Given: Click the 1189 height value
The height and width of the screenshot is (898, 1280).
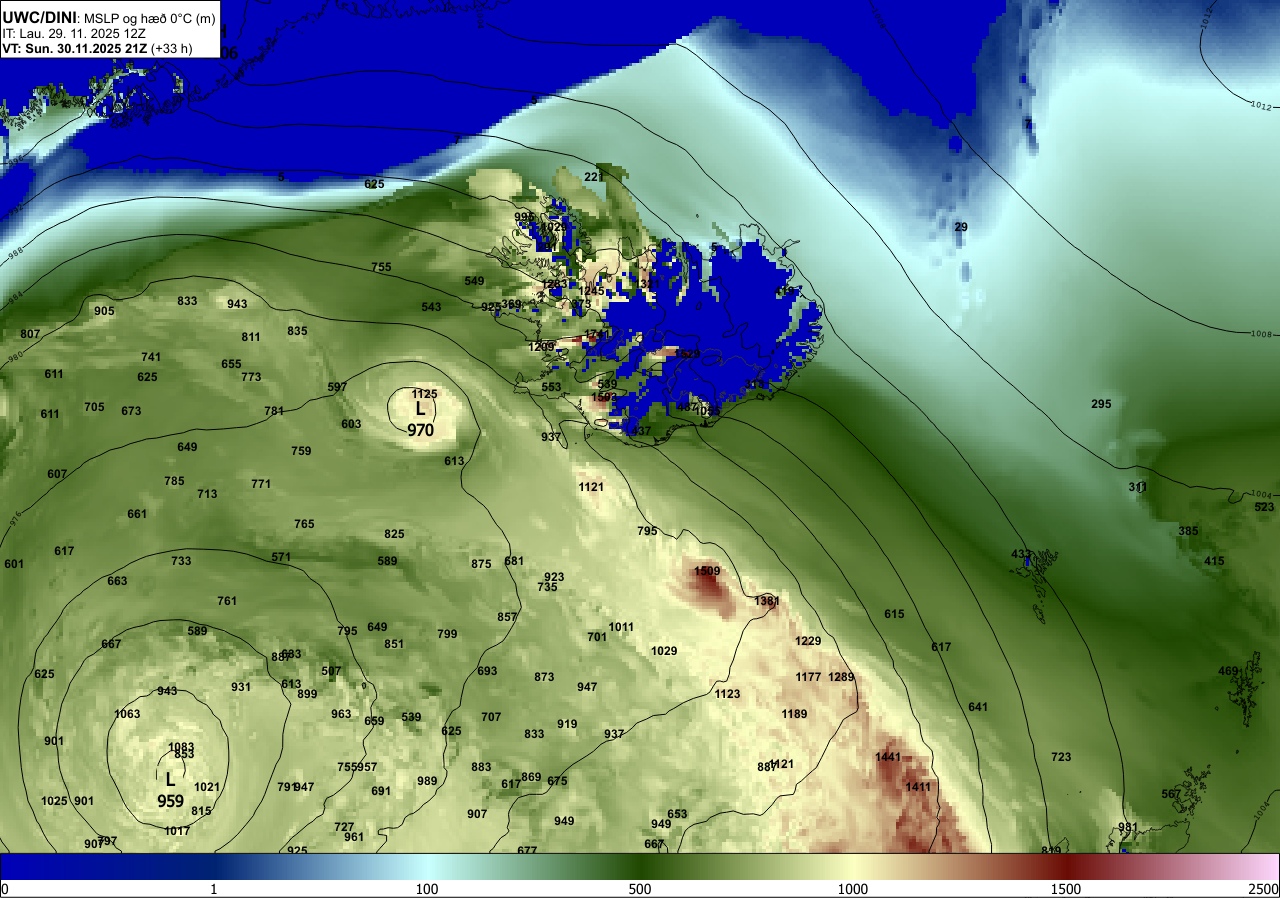Looking at the screenshot, I should 794,714.
